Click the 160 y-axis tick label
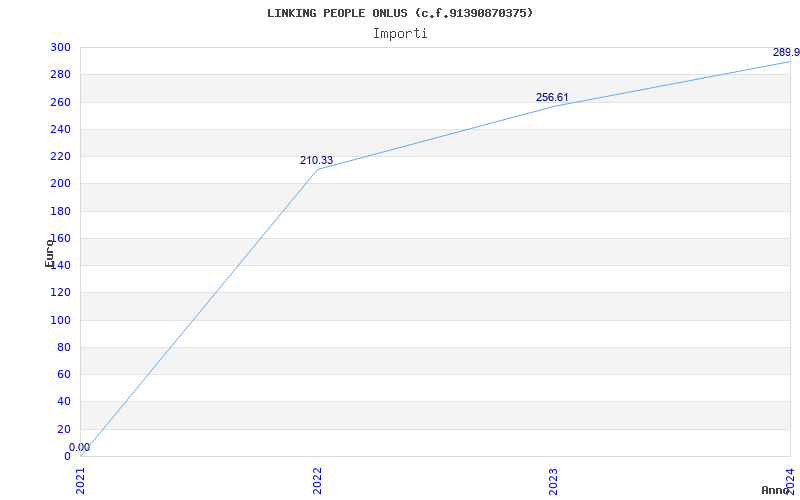This screenshot has height=500, width=800. [x=60, y=238]
